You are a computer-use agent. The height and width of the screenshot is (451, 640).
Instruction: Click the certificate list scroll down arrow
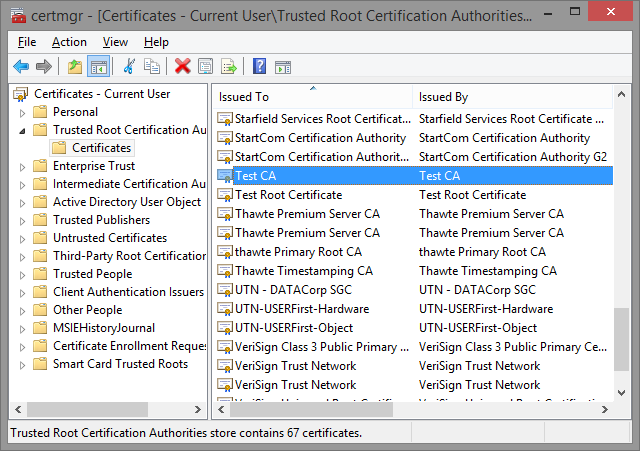[621, 393]
